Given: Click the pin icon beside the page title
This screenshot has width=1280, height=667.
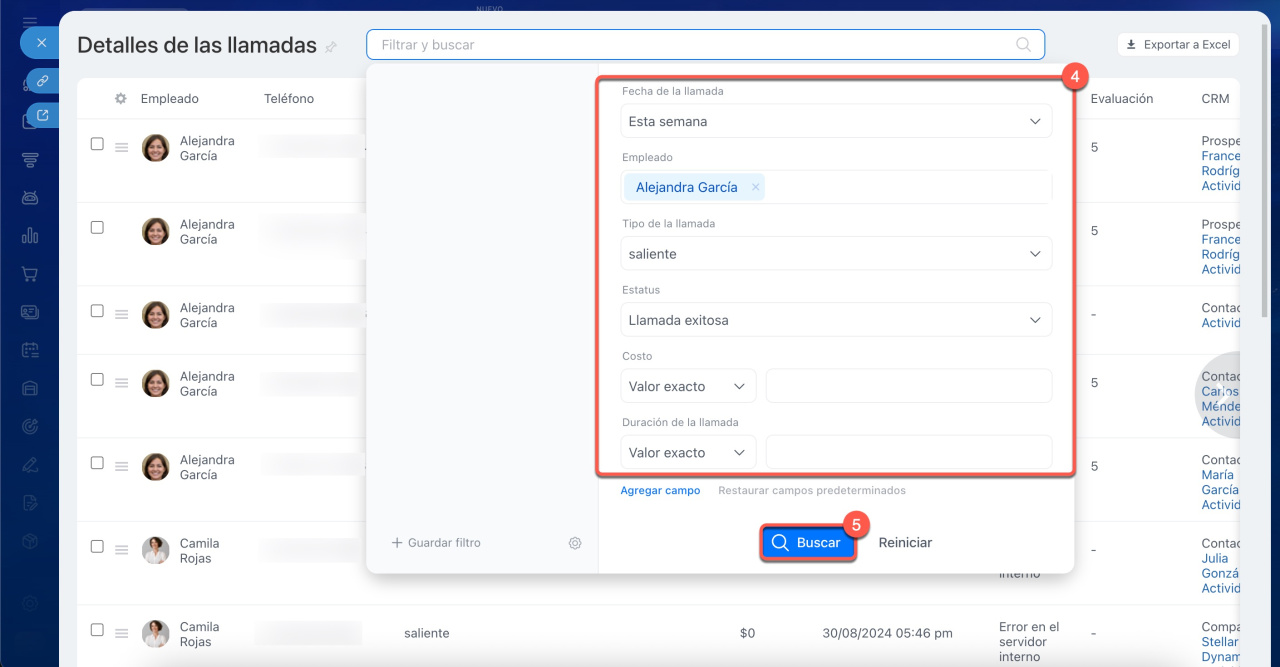Looking at the screenshot, I should (331, 47).
